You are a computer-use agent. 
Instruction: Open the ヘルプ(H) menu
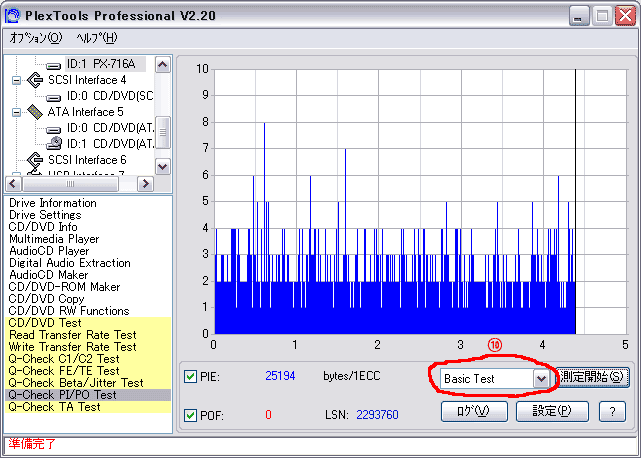coord(97,38)
